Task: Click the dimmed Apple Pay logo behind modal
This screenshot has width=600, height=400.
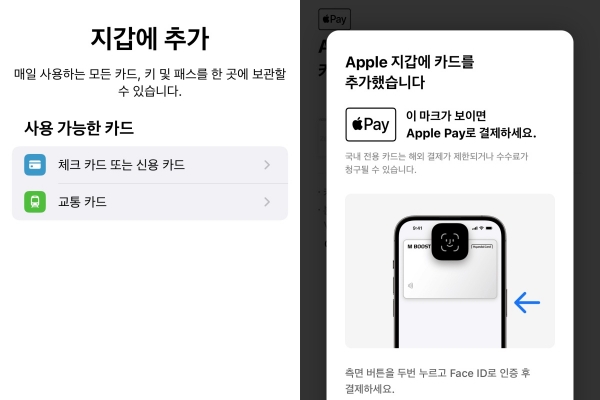Action: coord(334,19)
